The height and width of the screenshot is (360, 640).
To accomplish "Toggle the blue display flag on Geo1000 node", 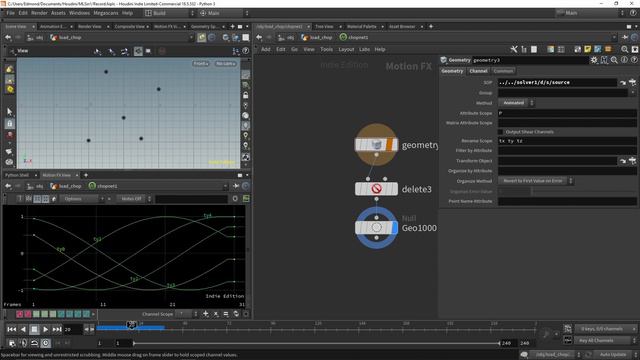I will [x=394, y=228].
